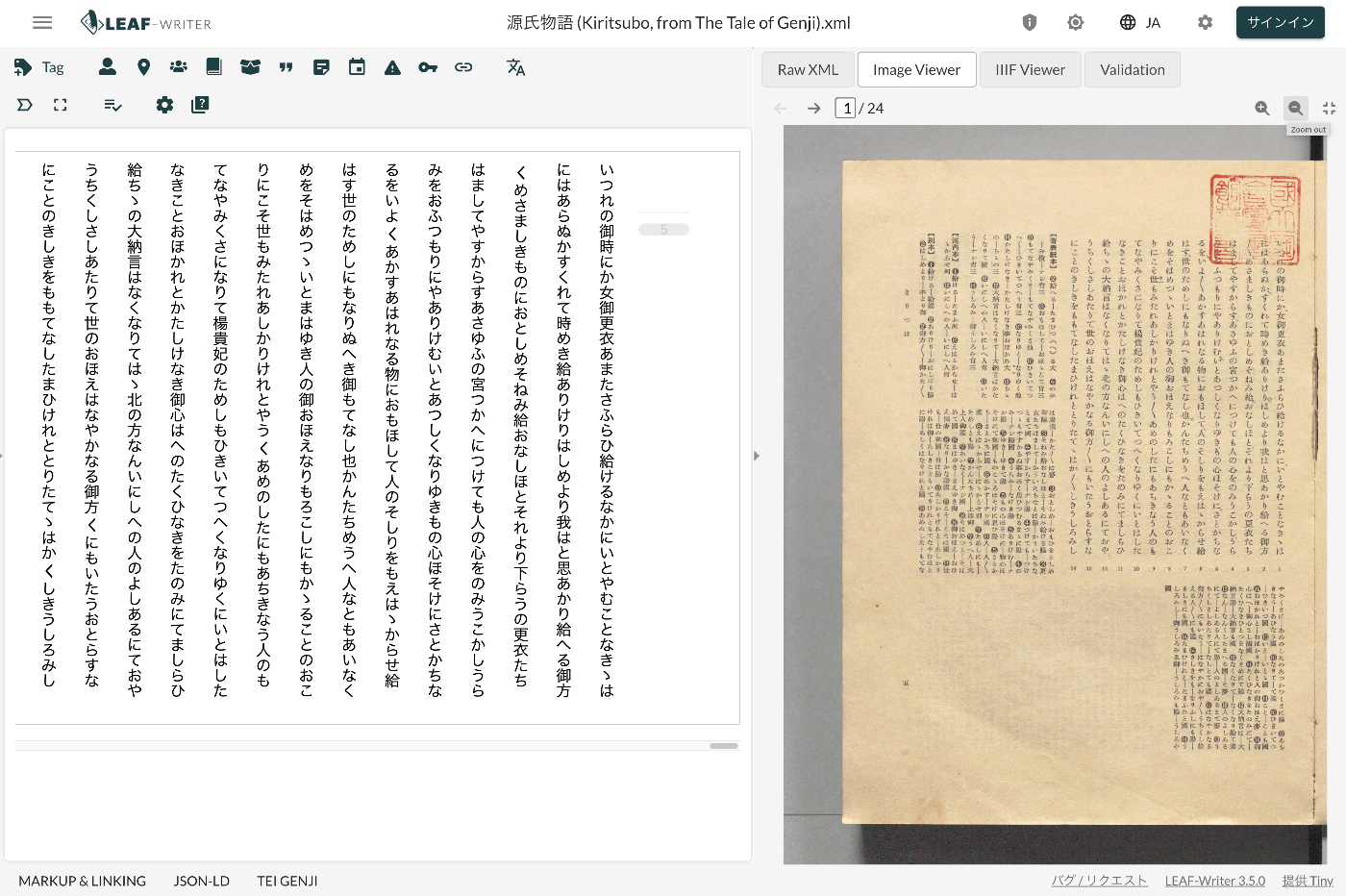Insert a link tag
The height and width of the screenshot is (896, 1346).
point(463,66)
